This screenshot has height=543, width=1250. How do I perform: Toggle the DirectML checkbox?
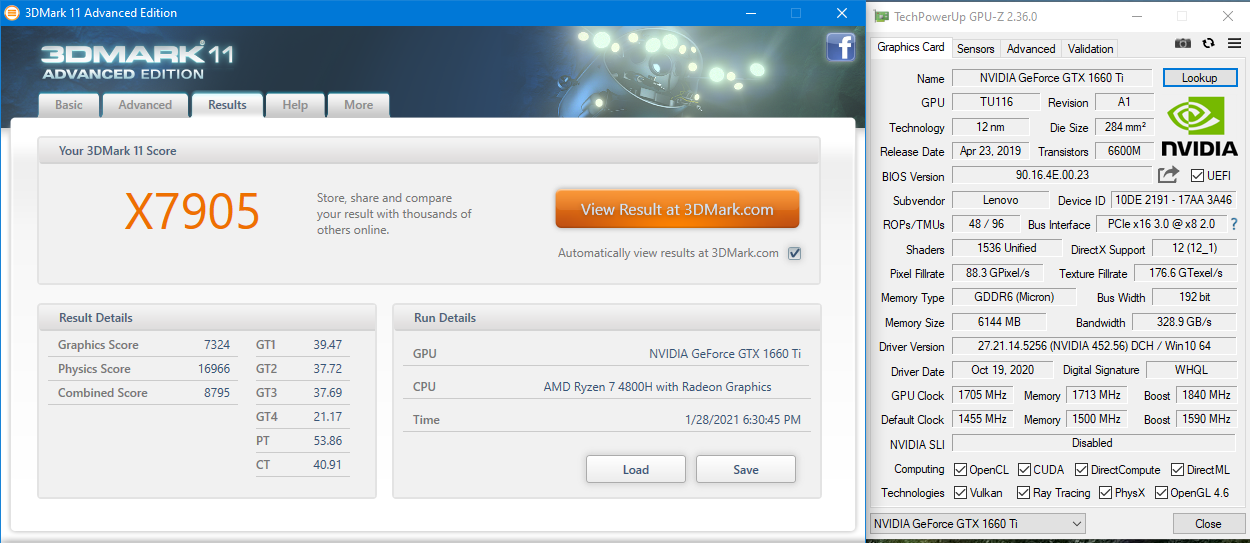pyautogui.click(x=1178, y=470)
